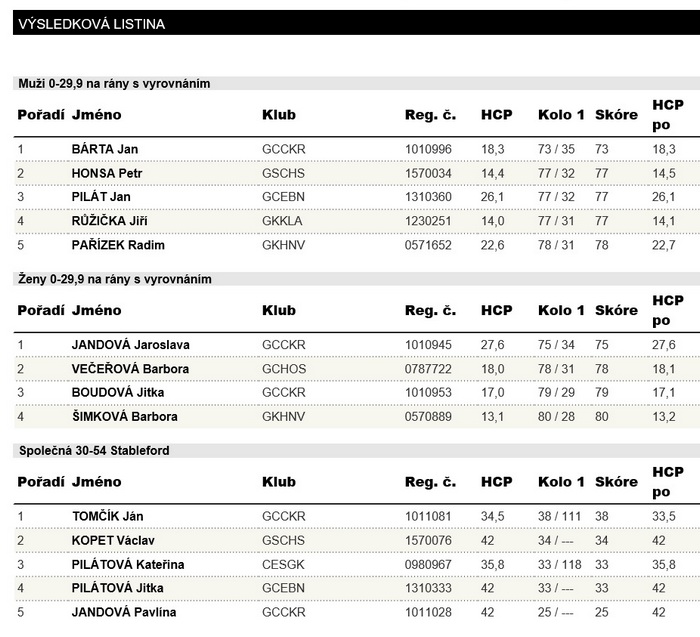This screenshot has height=637, width=700.
Task: Click Reg. č. header in Společná table
Action: (430, 482)
